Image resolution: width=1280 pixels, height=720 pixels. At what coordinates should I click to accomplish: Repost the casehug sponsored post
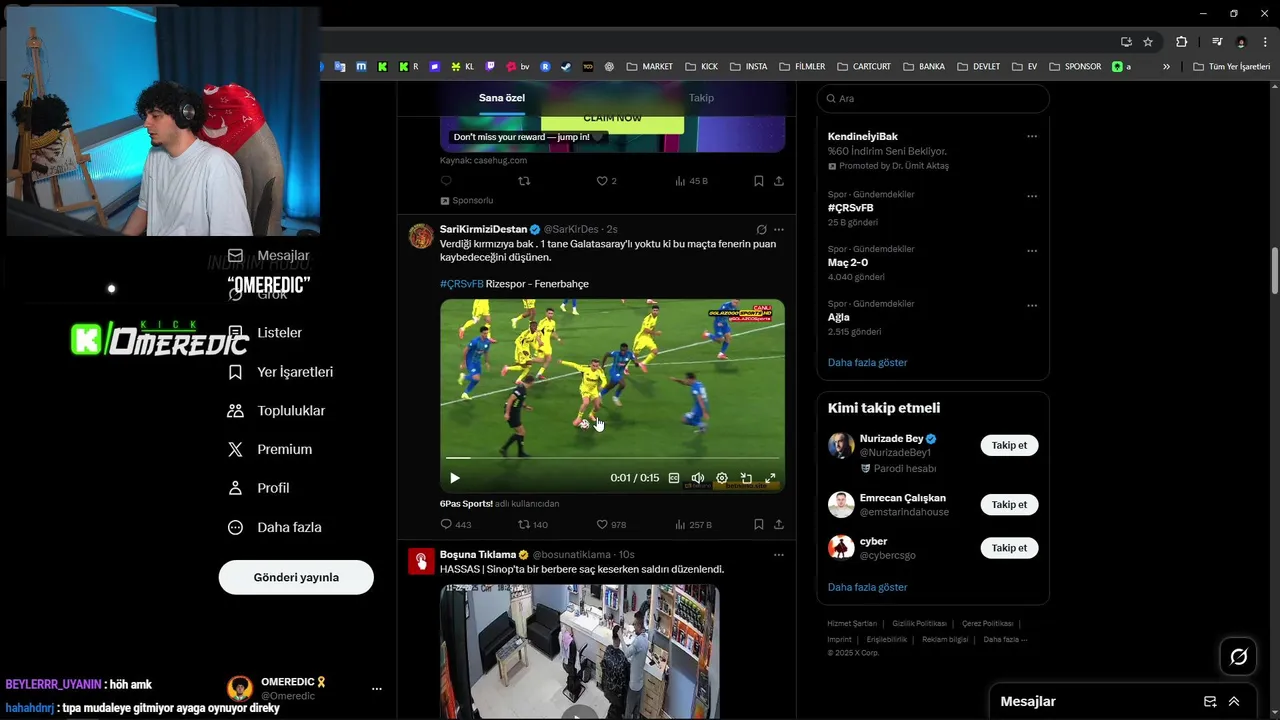pos(524,181)
